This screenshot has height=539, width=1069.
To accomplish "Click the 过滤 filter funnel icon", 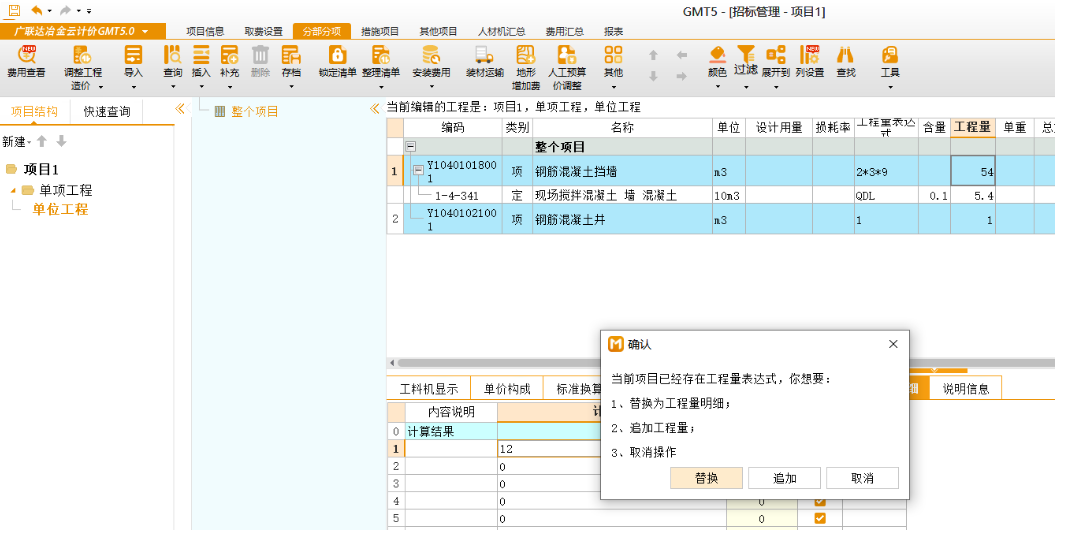I will pos(746,55).
